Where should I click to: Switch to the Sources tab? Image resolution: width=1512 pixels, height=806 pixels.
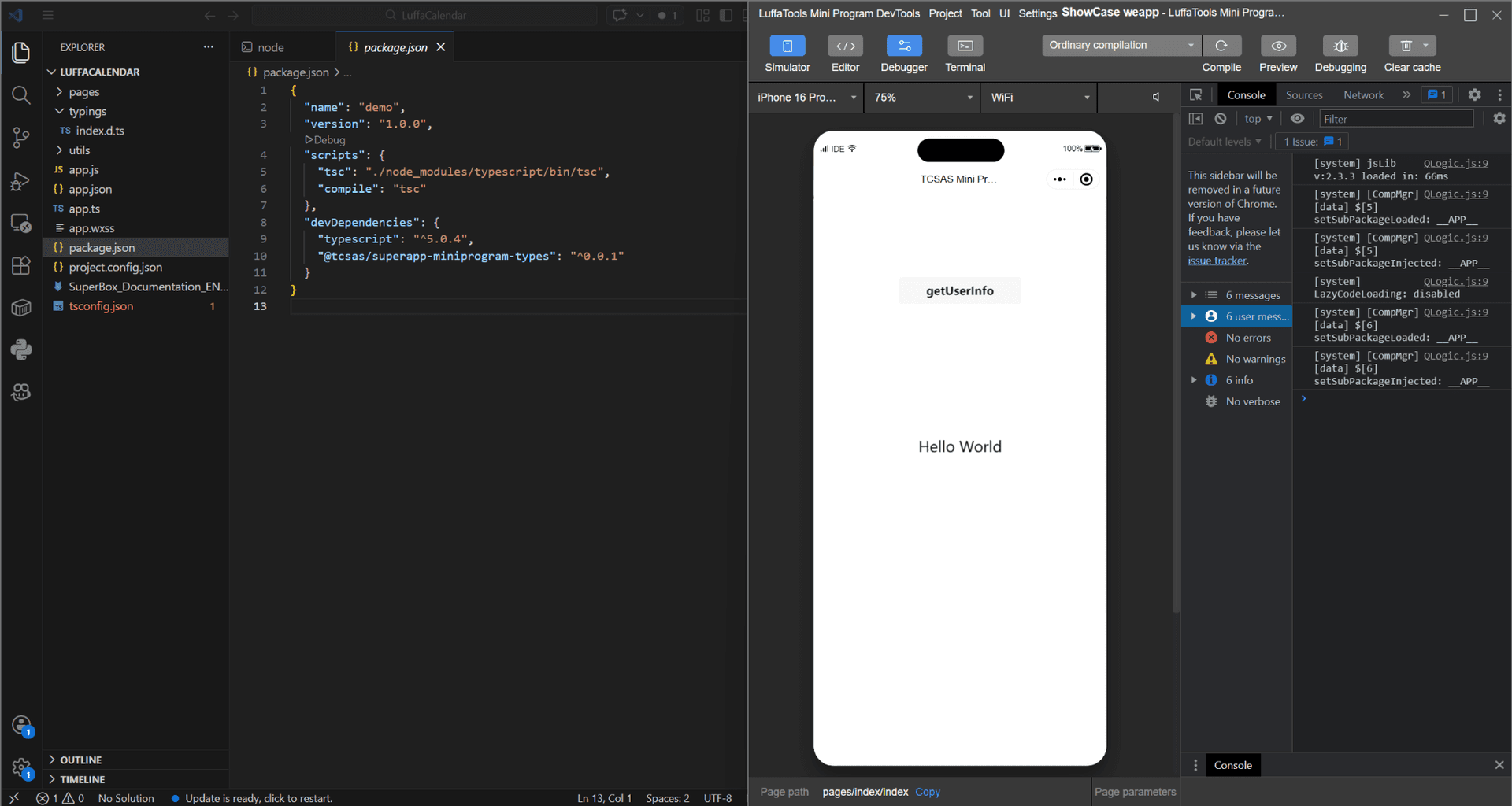click(x=1304, y=94)
